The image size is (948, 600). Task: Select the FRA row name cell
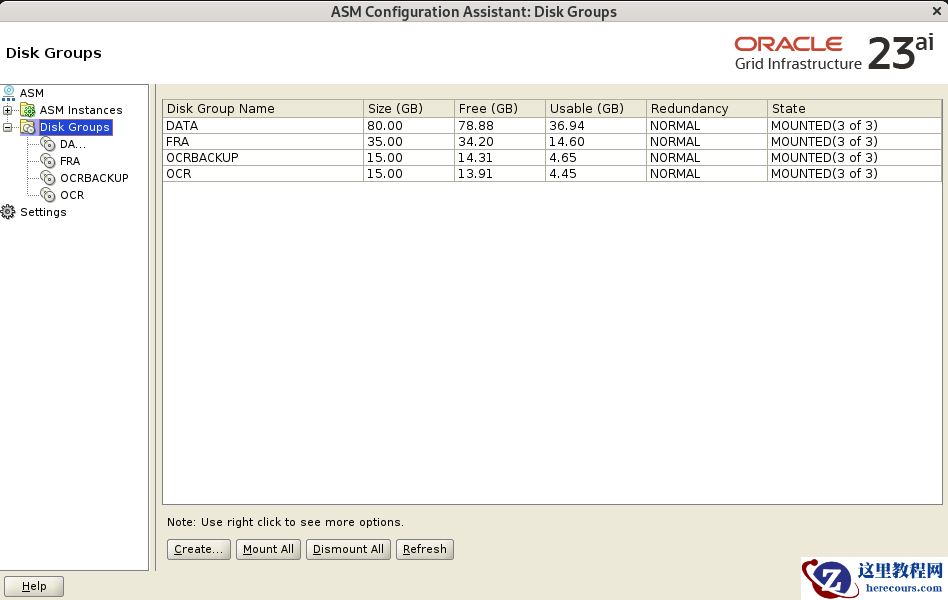(263, 142)
